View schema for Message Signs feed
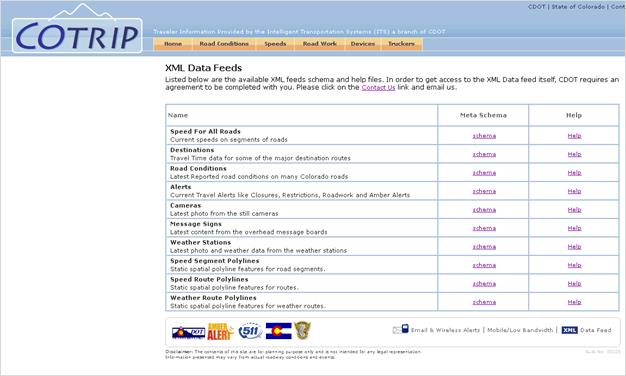 [484, 228]
